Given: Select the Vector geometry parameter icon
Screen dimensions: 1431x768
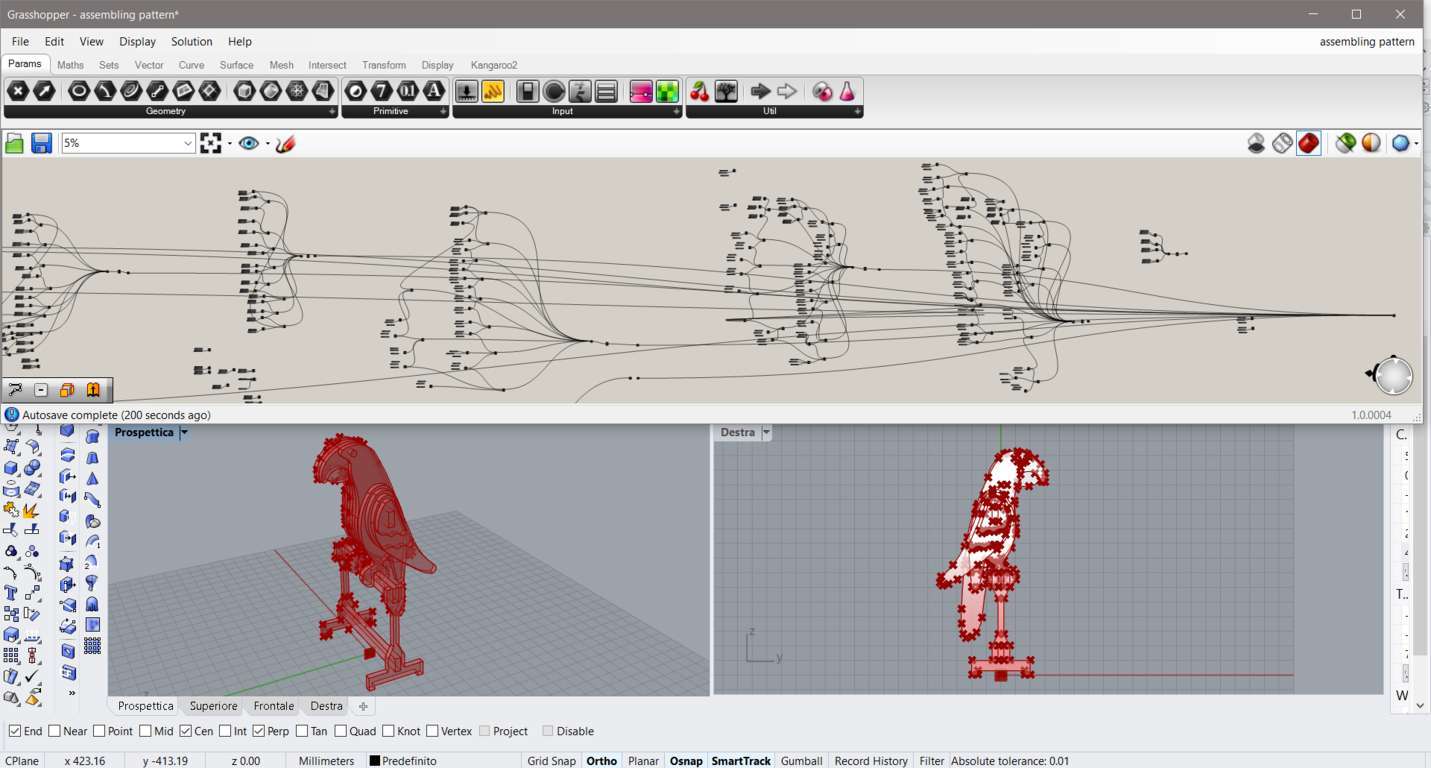Looking at the screenshot, I should 44,91.
